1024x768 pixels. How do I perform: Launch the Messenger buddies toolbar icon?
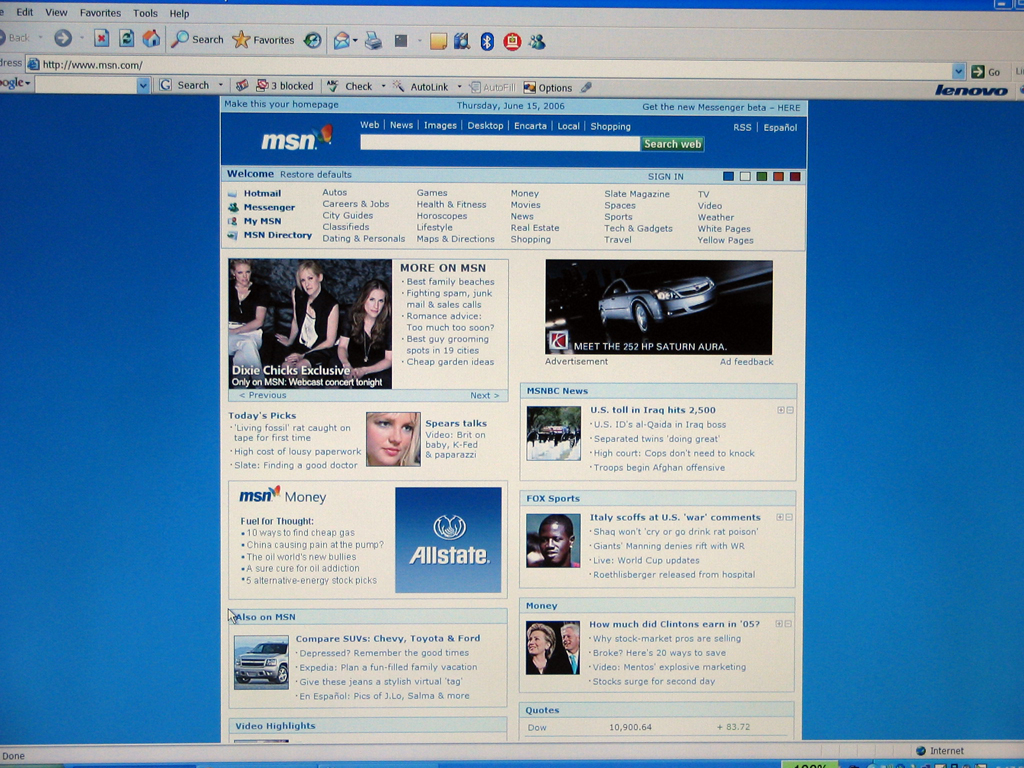[x=537, y=42]
